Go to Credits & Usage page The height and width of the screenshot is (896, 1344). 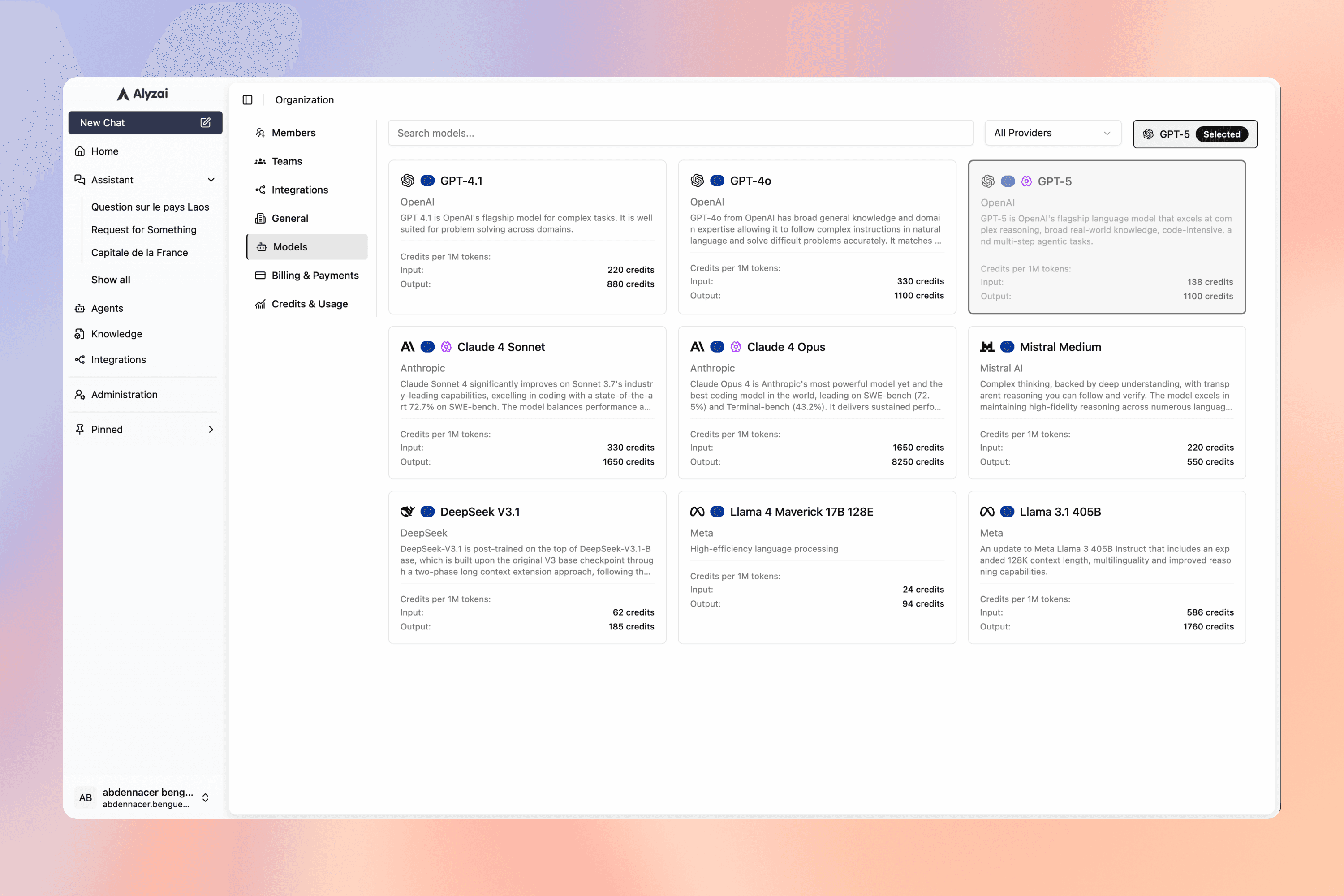309,304
